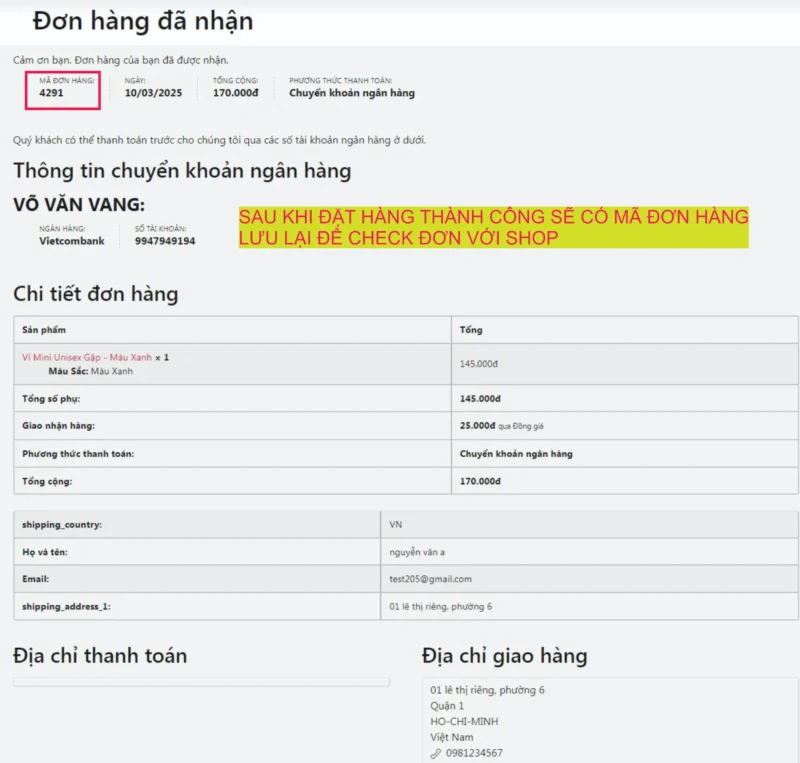Image resolution: width=800 pixels, height=763 pixels.
Task: Click the Thông tin chuyển khoản ngân hàng heading
Action: (182, 171)
